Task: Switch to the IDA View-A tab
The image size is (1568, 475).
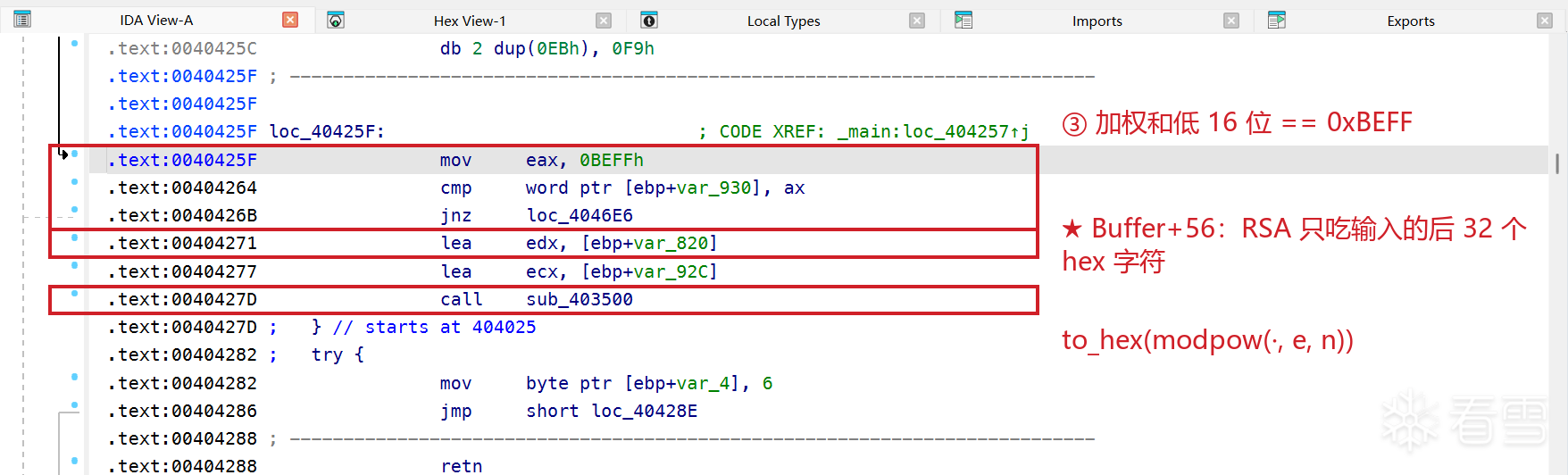Action: click(156, 20)
